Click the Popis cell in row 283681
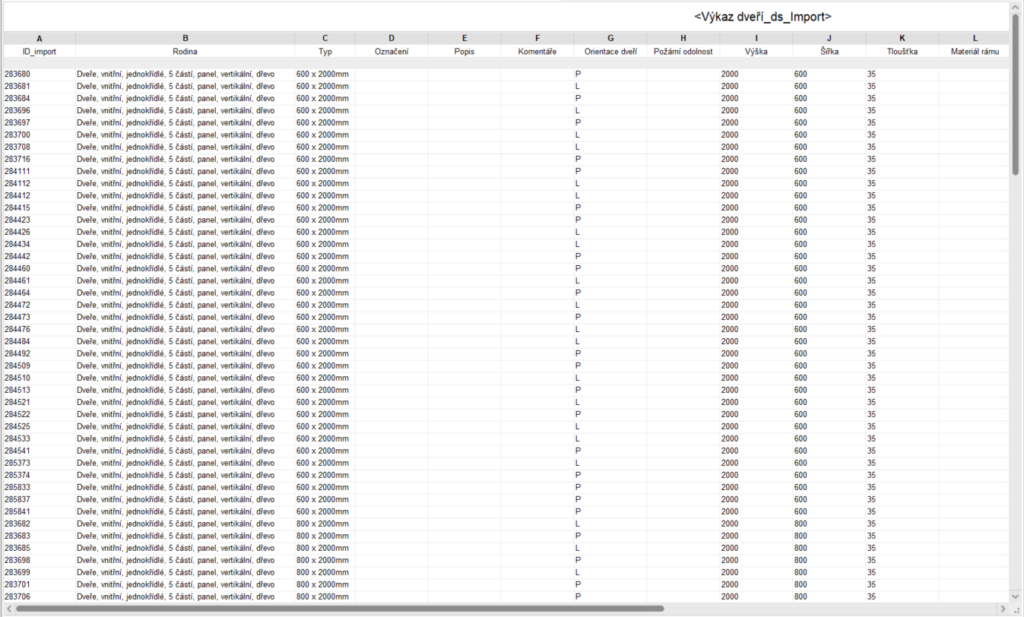Screen dimensions: 1024x617 tap(464, 86)
